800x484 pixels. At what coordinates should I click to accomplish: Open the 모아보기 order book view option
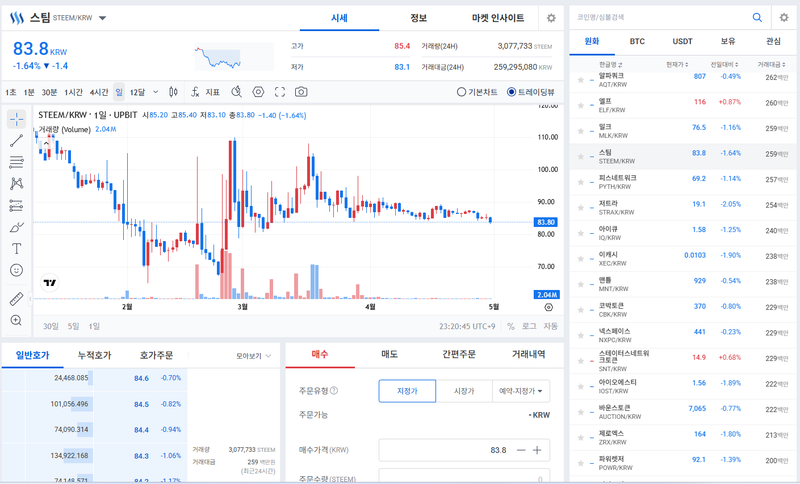pyautogui.click(x=251, y=355)
